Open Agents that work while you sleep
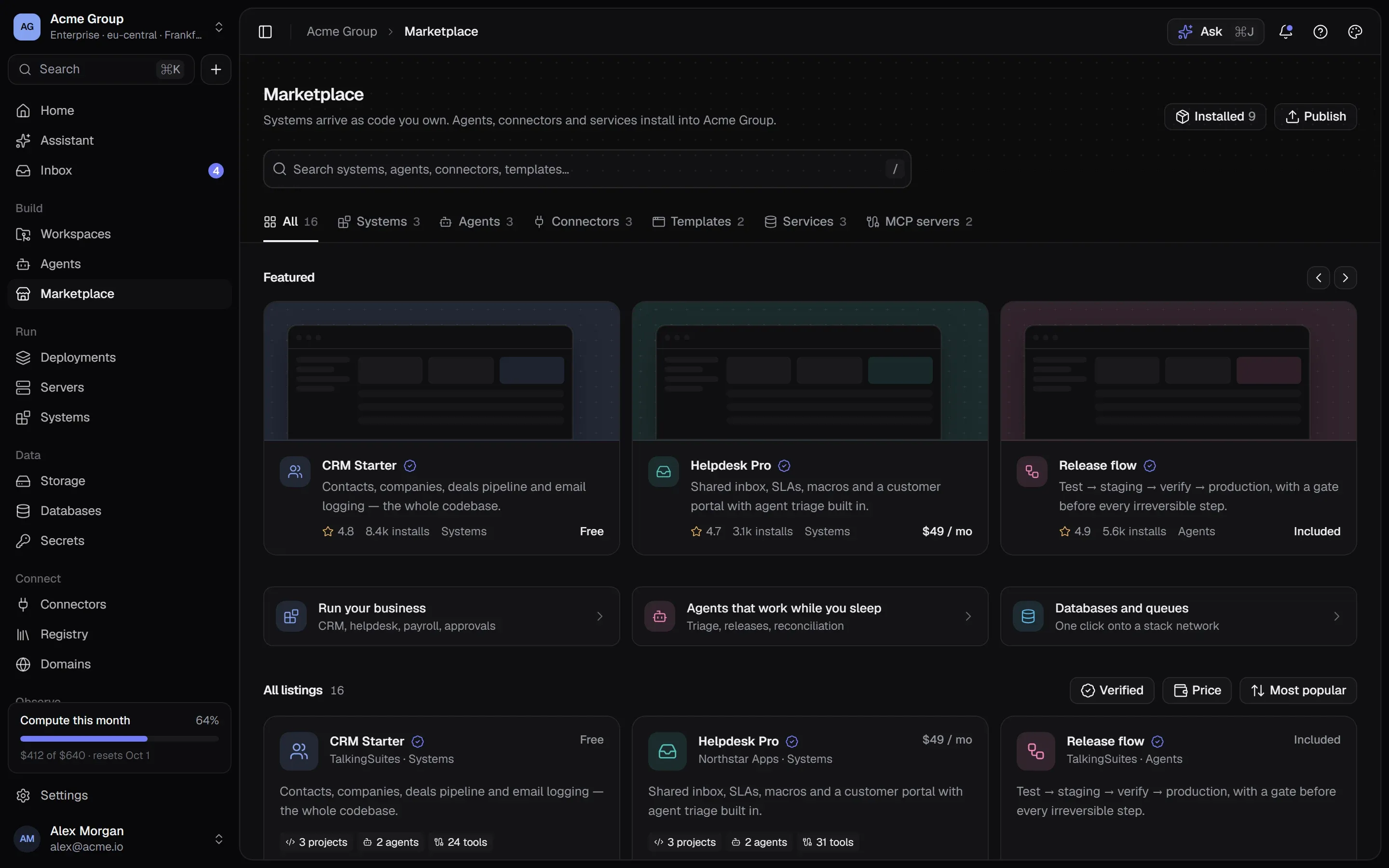Image resolution: width=1389 pixels, height=868 pixels. 810,616
